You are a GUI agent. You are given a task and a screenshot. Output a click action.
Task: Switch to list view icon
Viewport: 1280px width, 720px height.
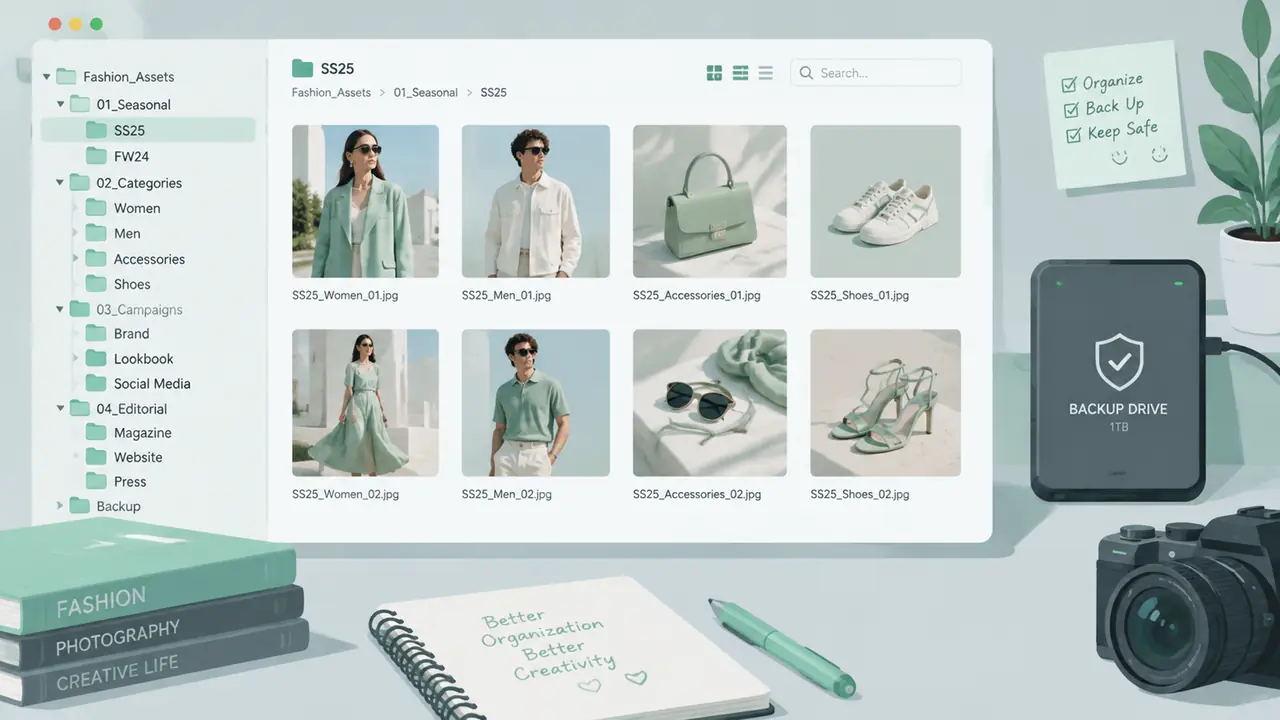(766, 73)
